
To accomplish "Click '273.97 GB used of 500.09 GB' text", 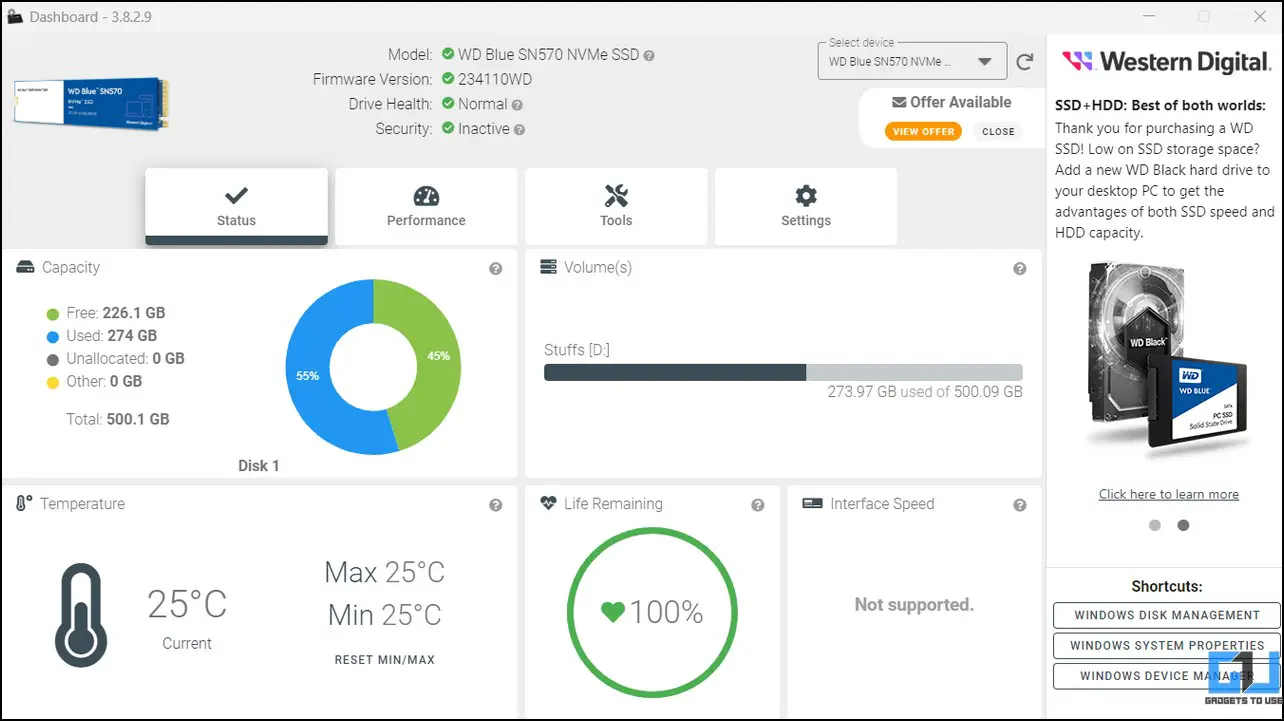I will [925, 392].
